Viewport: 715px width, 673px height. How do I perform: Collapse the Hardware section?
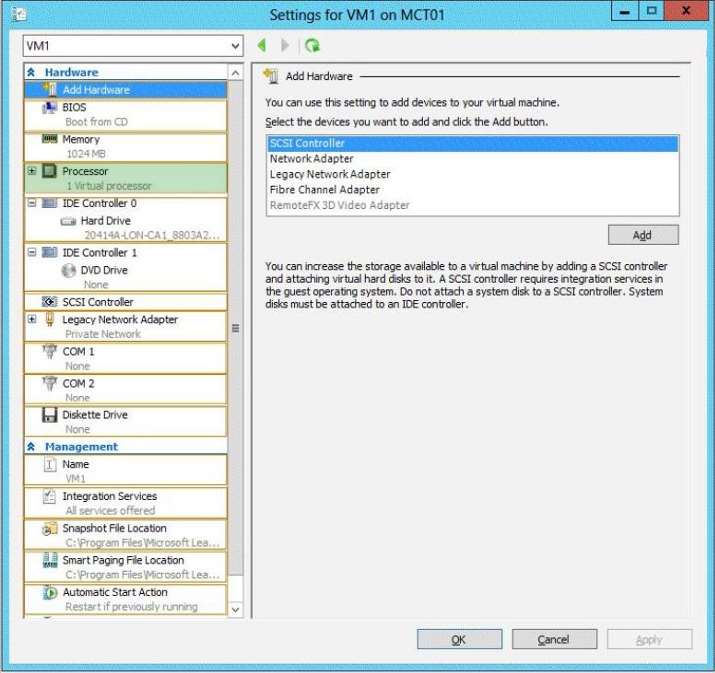click(x=31, y=72)
